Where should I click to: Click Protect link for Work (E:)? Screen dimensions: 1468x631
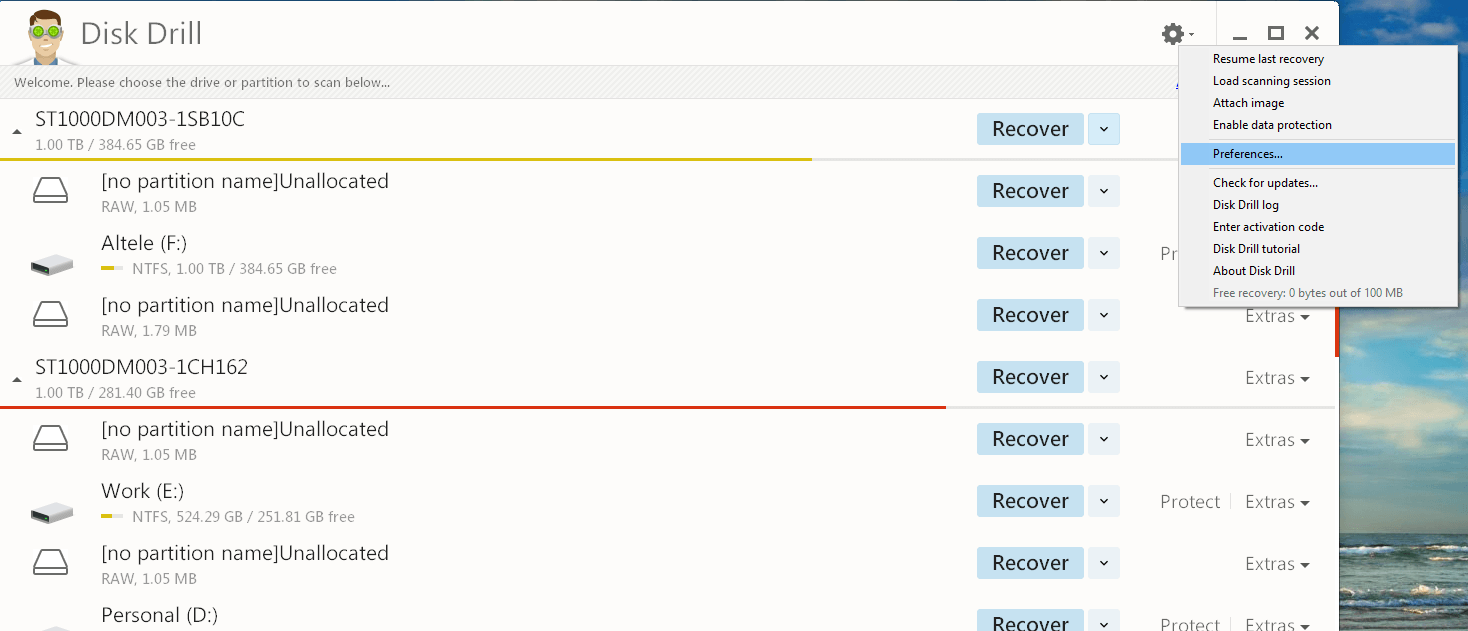[1190, 502]
